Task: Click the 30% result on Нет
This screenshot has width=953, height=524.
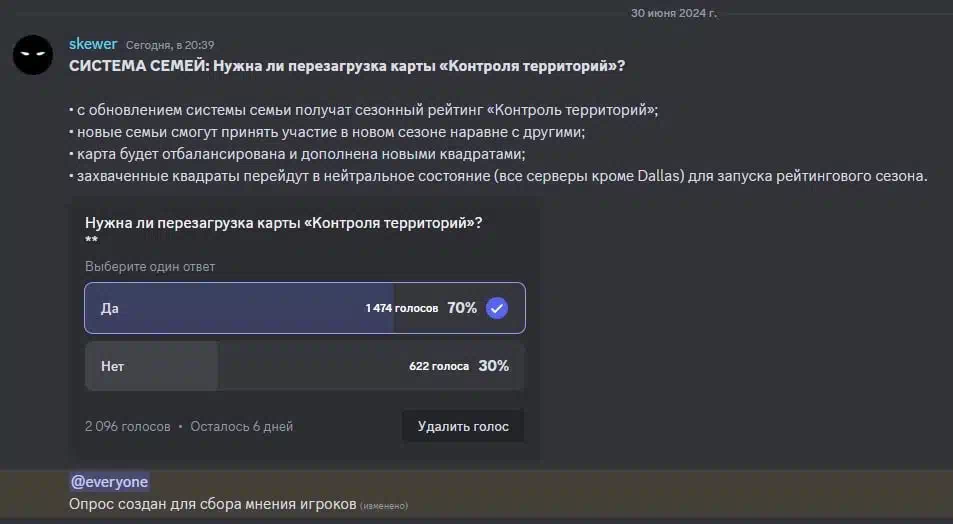Action: 494,366
